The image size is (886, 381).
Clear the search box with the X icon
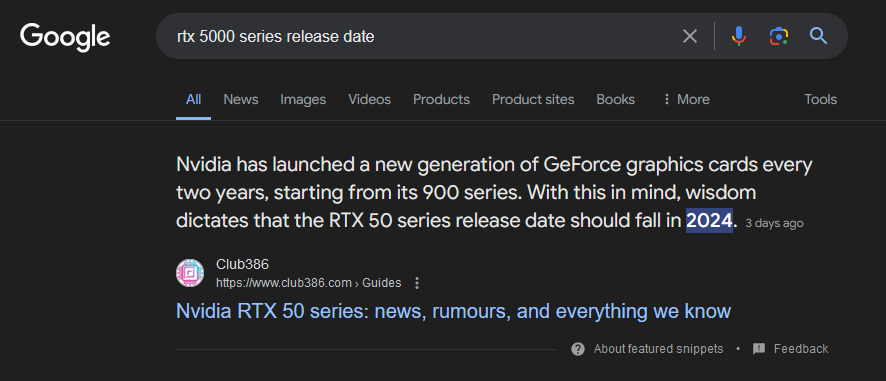(689, 37)
